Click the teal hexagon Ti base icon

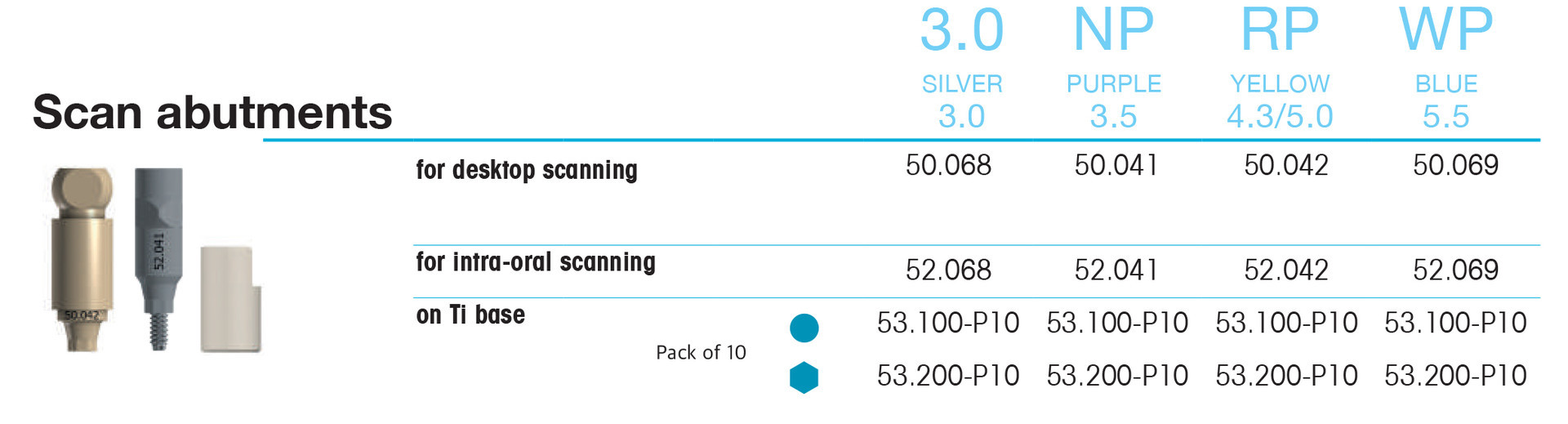(804, 377)
